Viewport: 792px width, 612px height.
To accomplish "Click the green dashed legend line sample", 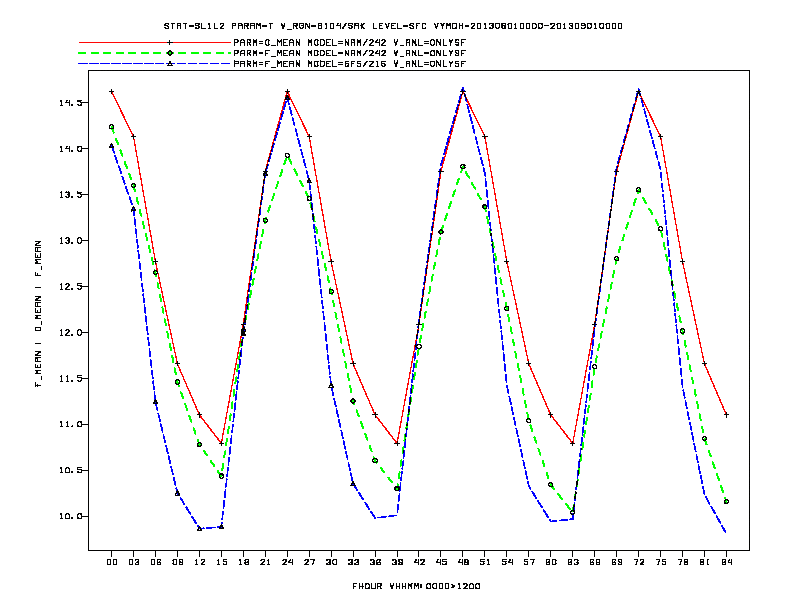I will (154, 53).
